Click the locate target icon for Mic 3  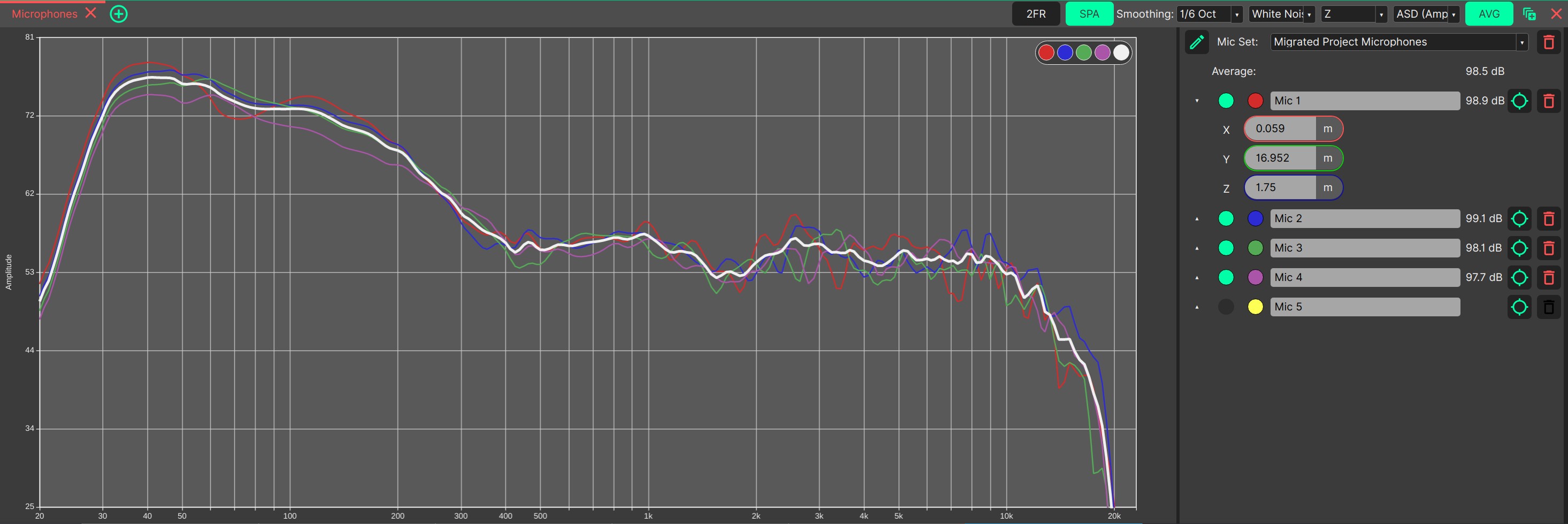pyautogui.click(x=1519, y=248)
